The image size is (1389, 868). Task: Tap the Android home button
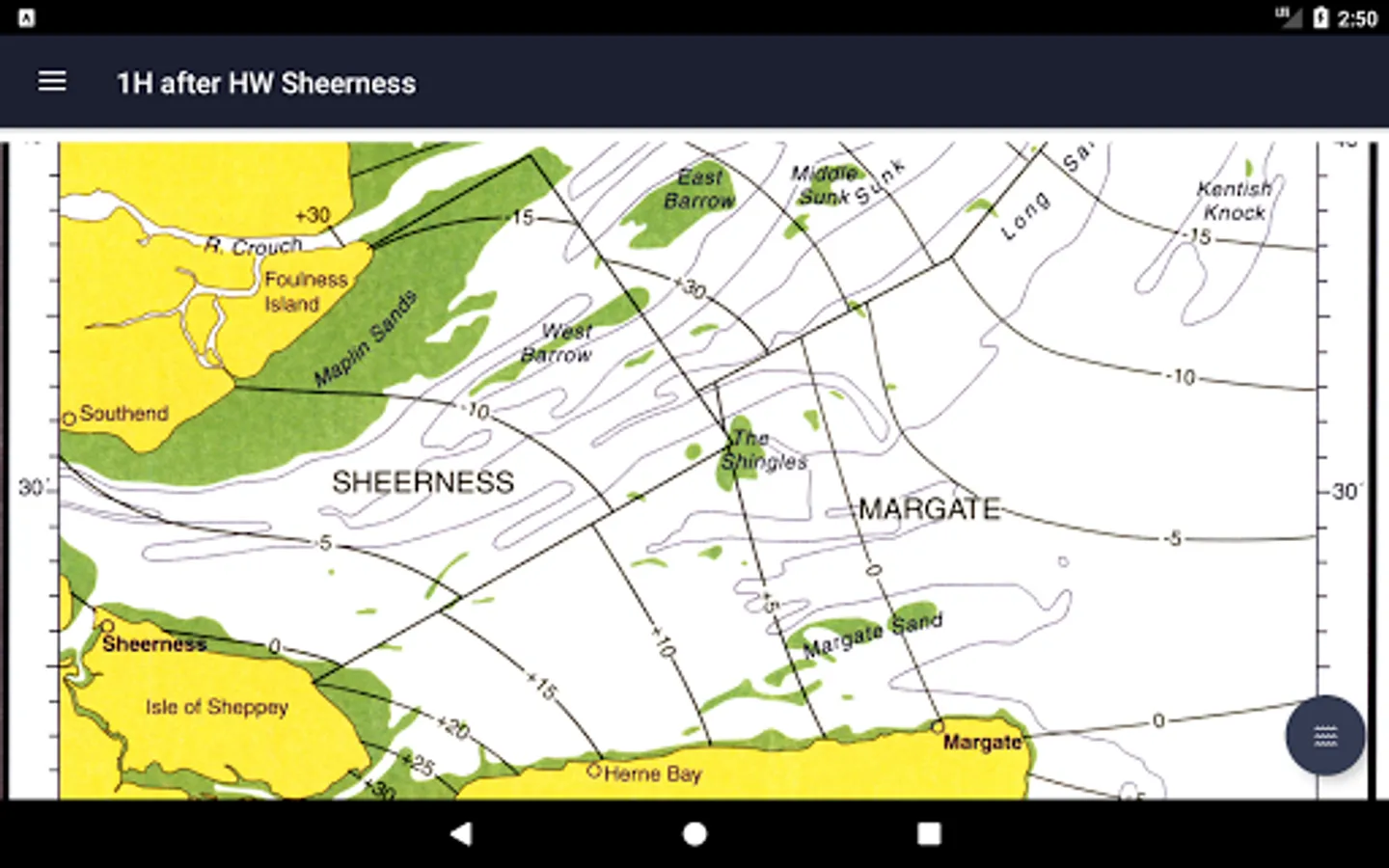pos(694,833)
